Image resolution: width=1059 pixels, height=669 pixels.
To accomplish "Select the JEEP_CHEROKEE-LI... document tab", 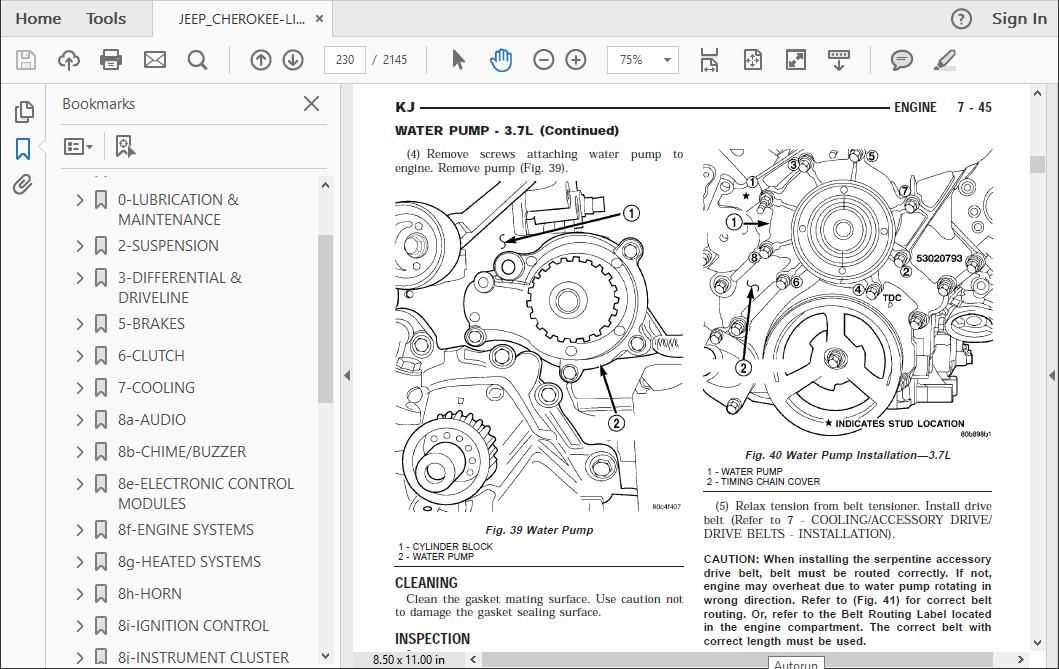I will click(x=241, y=19).
